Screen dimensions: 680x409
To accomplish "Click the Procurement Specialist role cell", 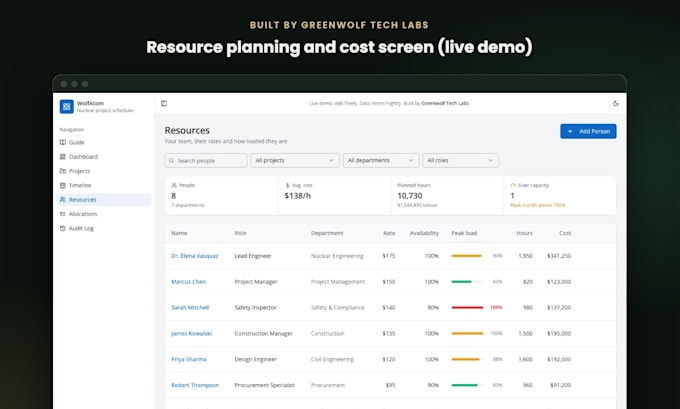I will [265, 385].
